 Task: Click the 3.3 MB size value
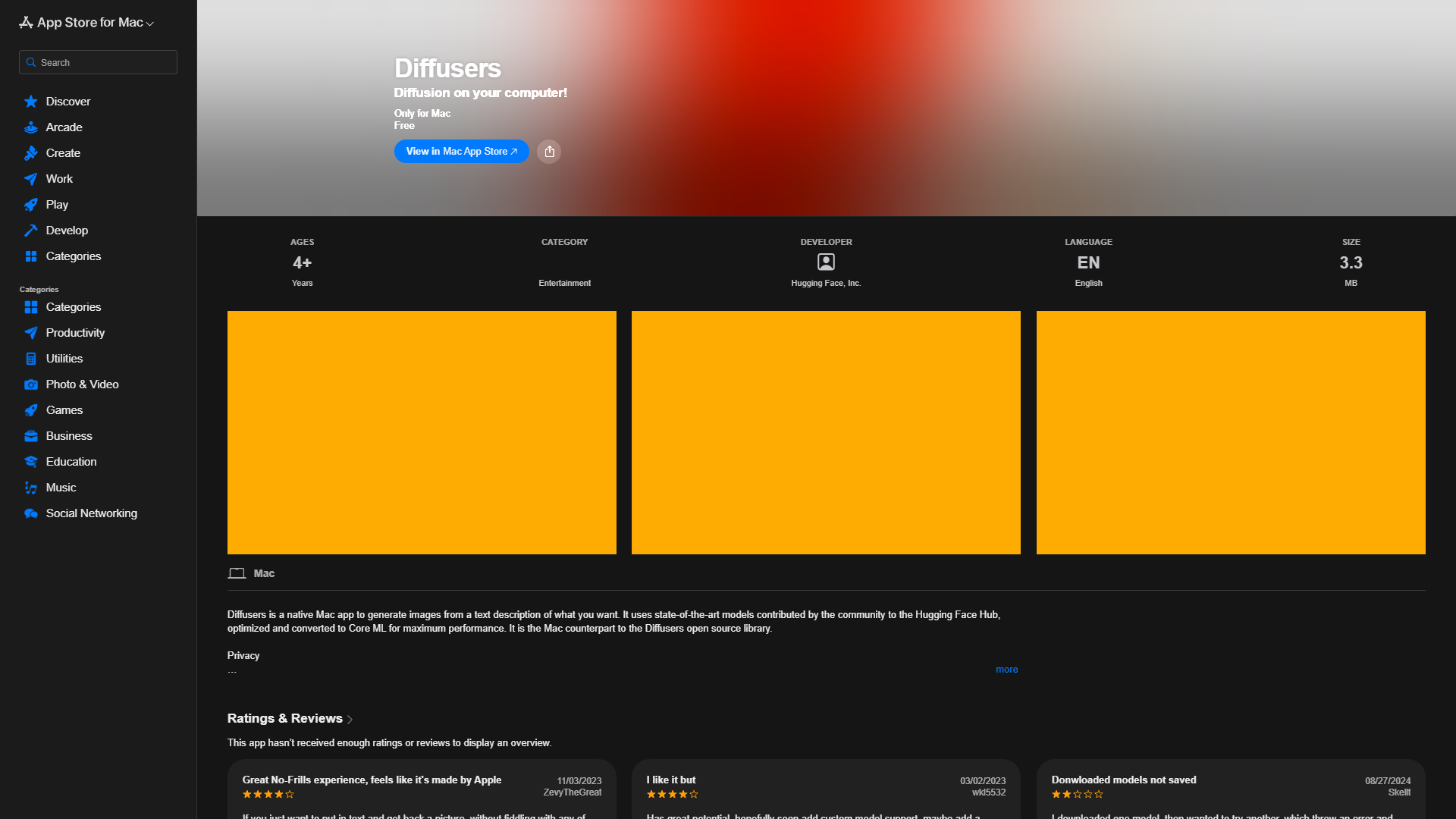(1351, 262)
